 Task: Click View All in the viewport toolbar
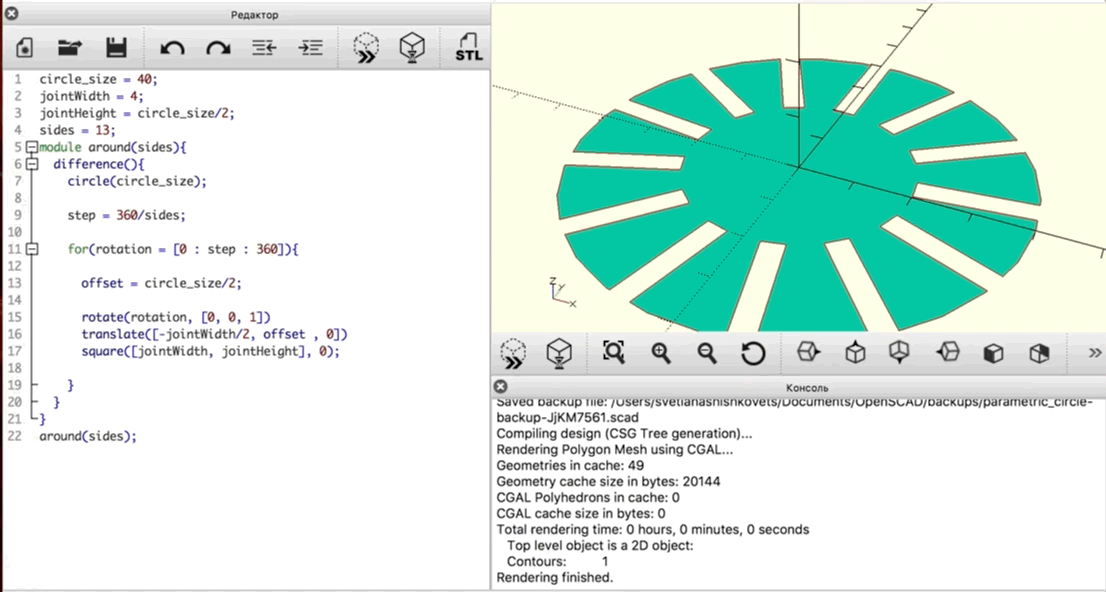pos(614,352)
